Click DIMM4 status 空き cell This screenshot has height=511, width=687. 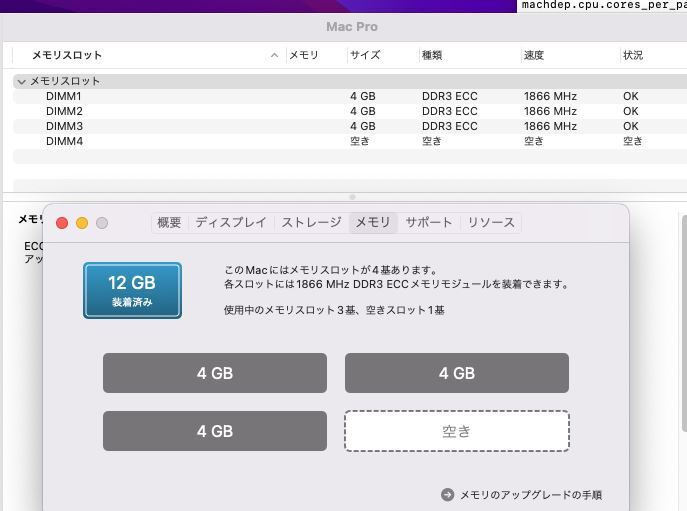633,141
